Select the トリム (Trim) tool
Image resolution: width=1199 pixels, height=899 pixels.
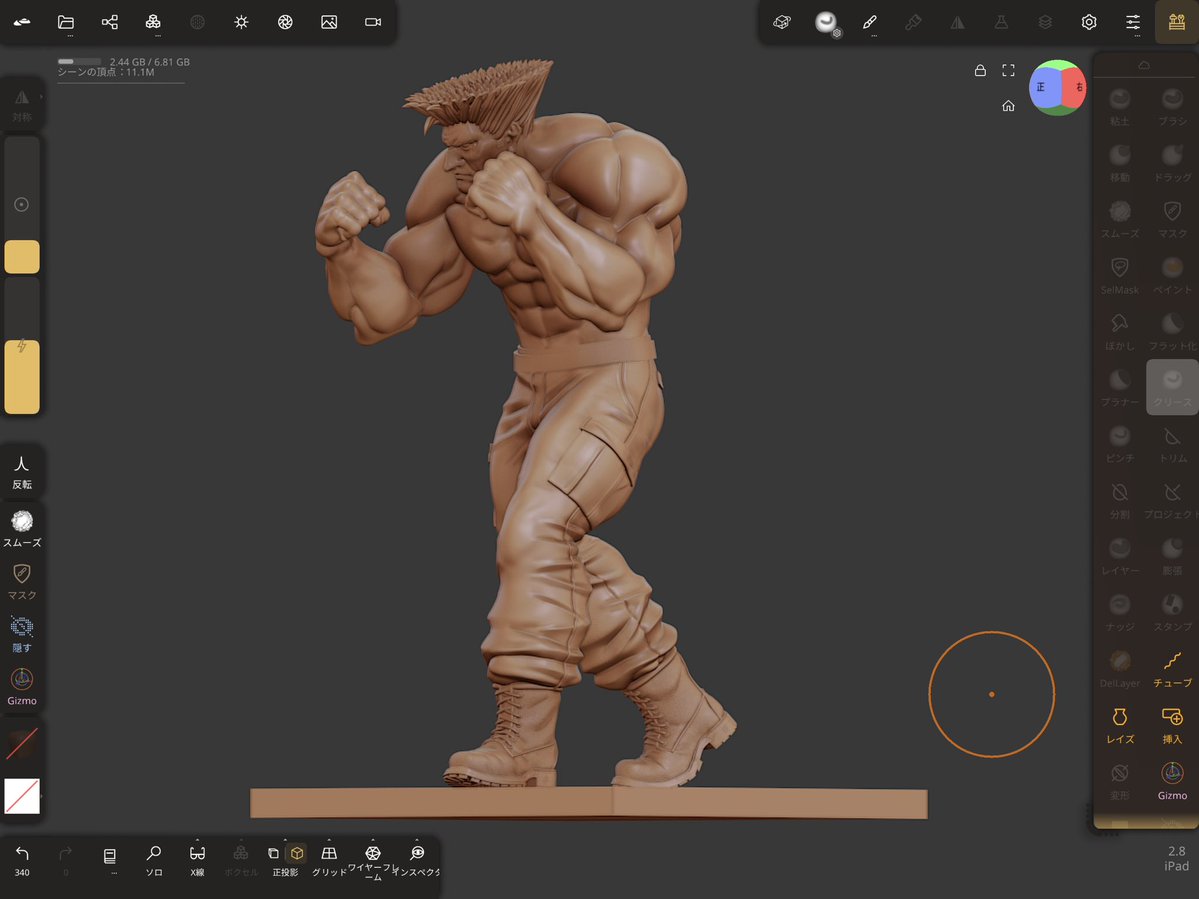click(x=1172, y=443)
